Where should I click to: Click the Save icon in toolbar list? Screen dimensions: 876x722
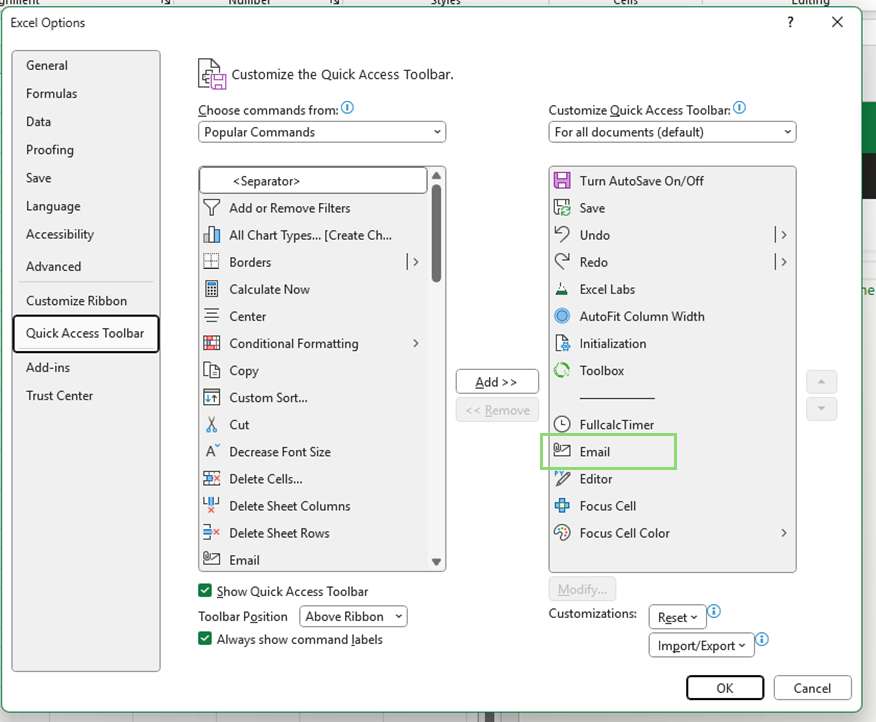click(562, 208)
